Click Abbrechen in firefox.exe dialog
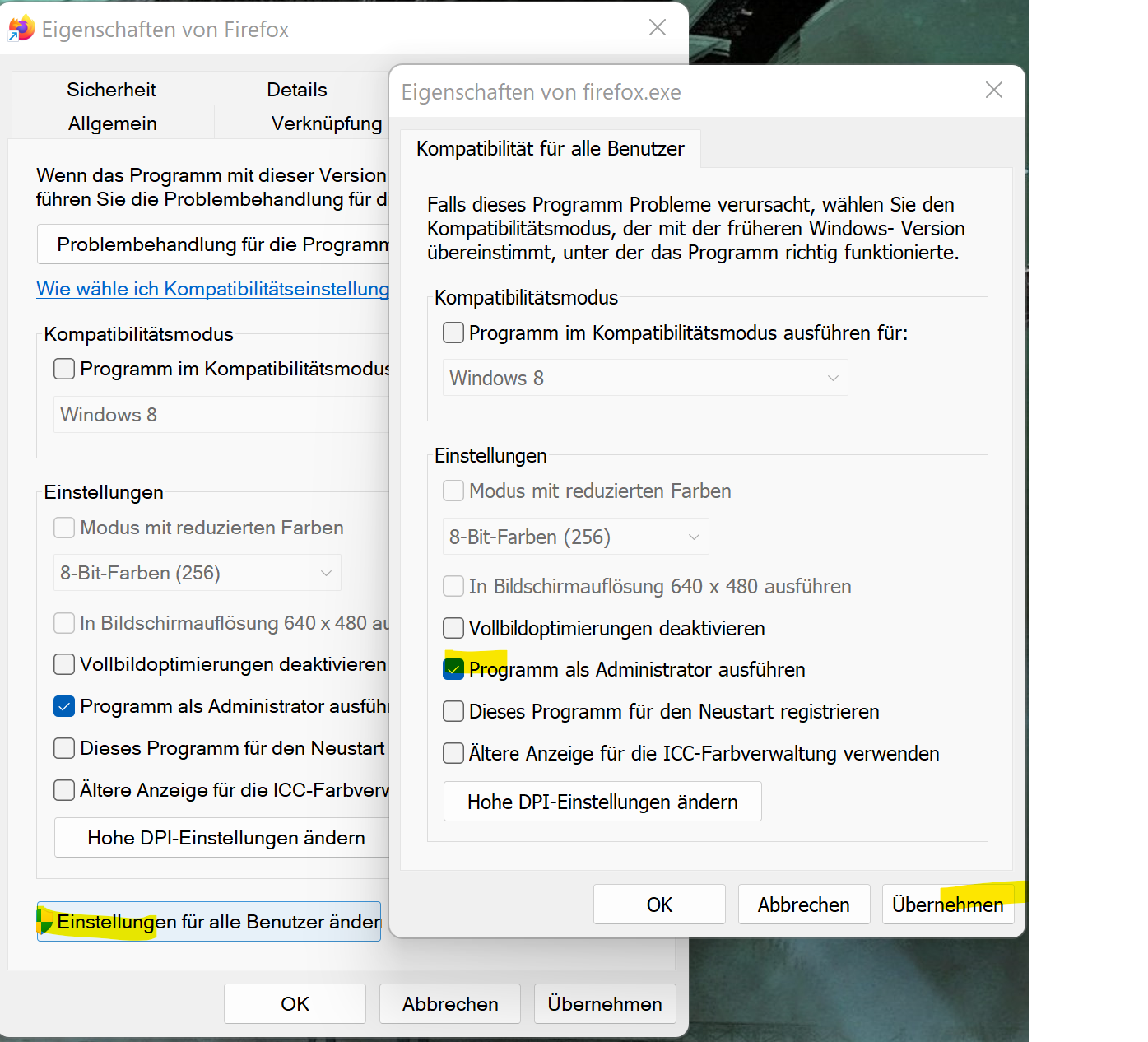Screen dimensions: 1148x1042 pos(804,905)
